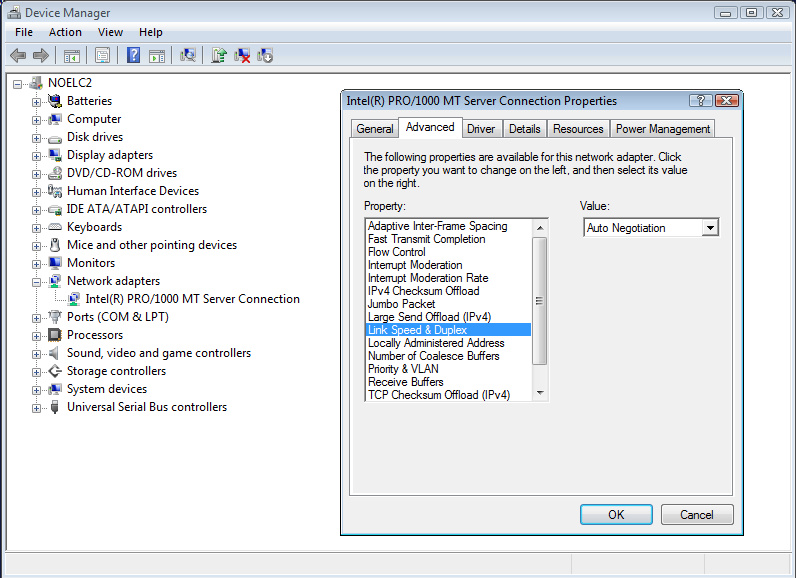
Task: Click the Human Interface Devices icon
Action: (55, 191)
